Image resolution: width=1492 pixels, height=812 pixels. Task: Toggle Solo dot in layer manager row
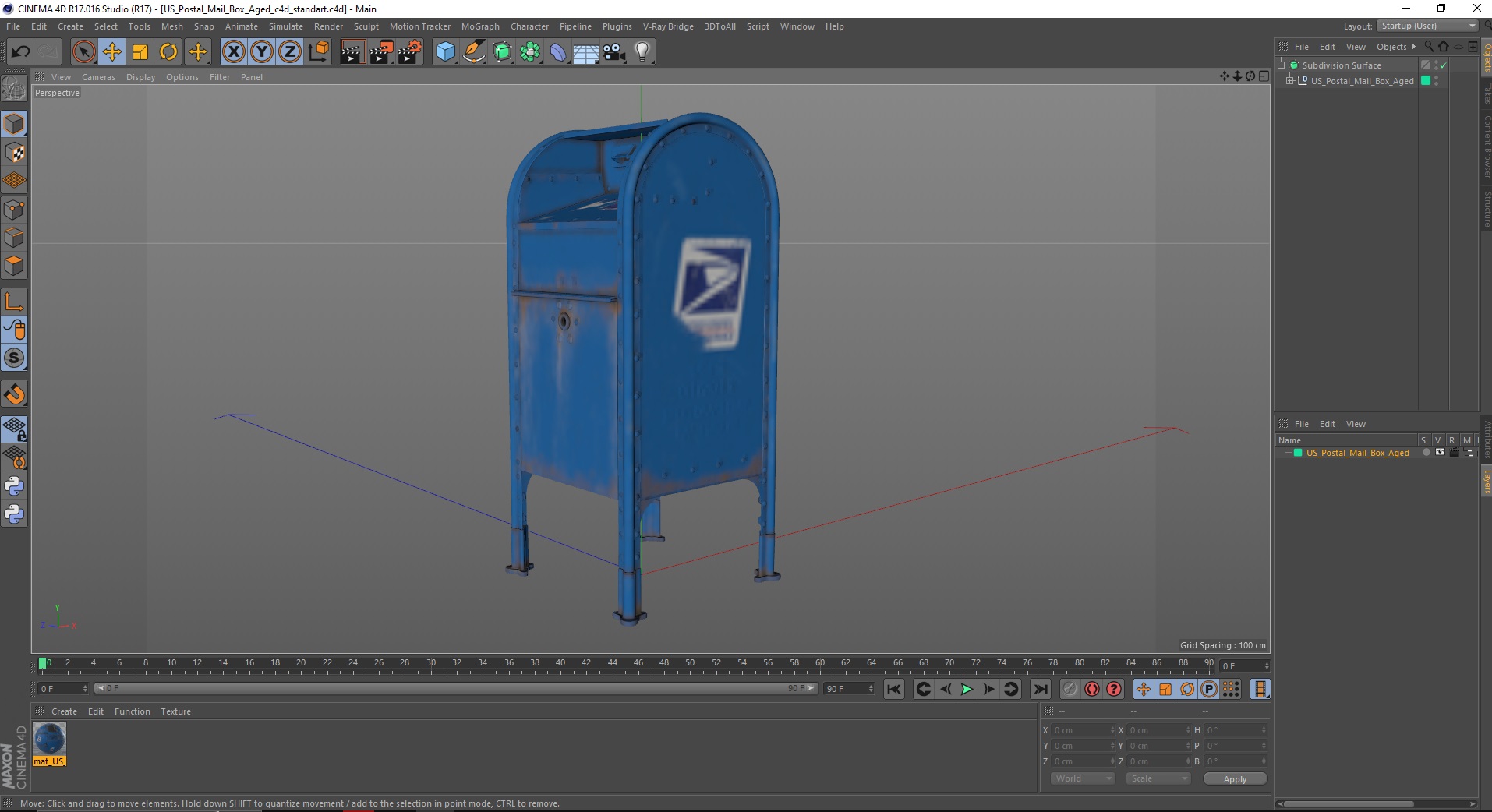1426,453
